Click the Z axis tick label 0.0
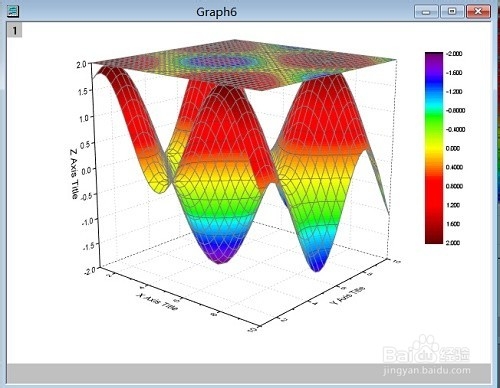 (86, 170)
